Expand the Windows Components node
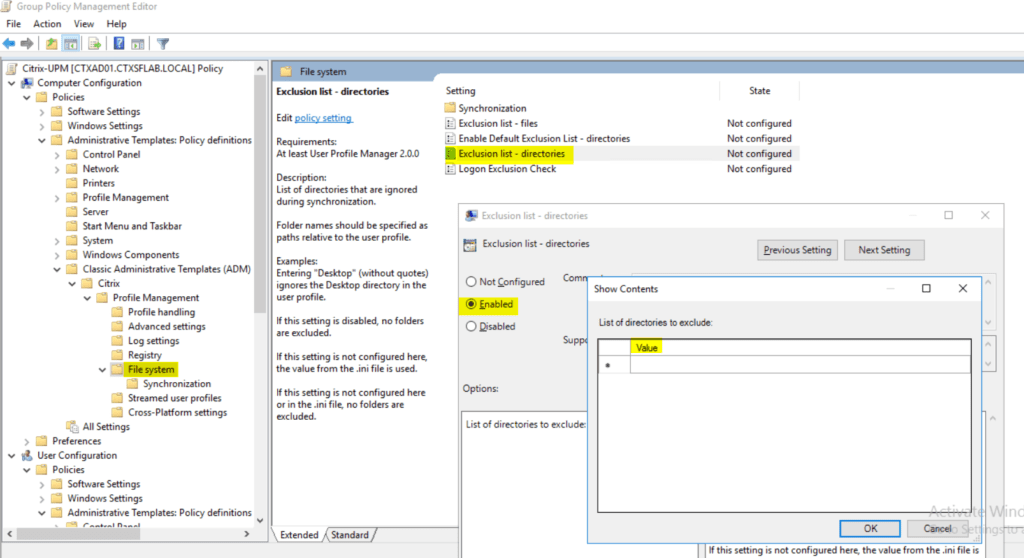This screenshot has width=1024, height=558. [57, 255]
